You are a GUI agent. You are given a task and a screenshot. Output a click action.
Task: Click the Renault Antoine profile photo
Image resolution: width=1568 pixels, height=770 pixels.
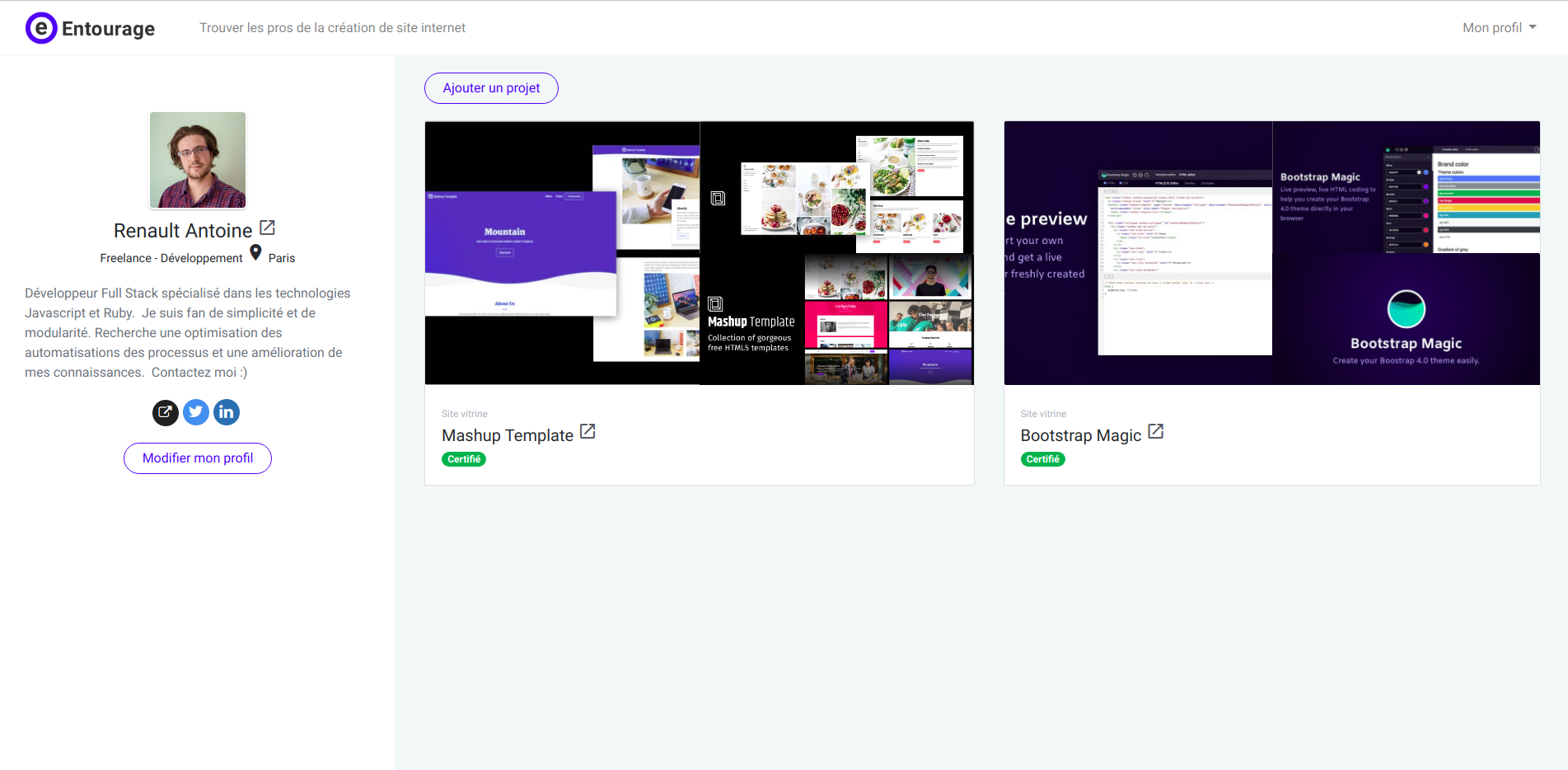[198, 160]
